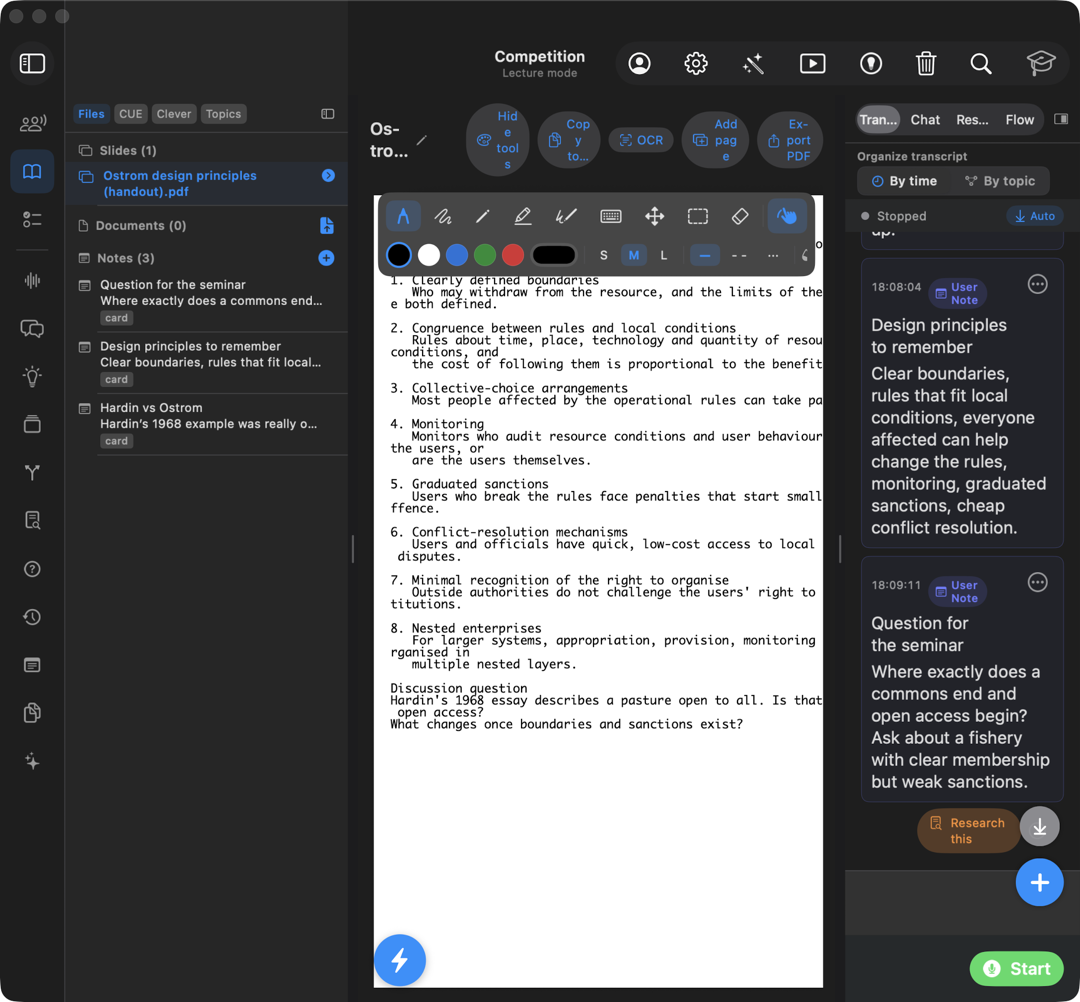
Task: Choose the solid line style
Action: point(705,255)
